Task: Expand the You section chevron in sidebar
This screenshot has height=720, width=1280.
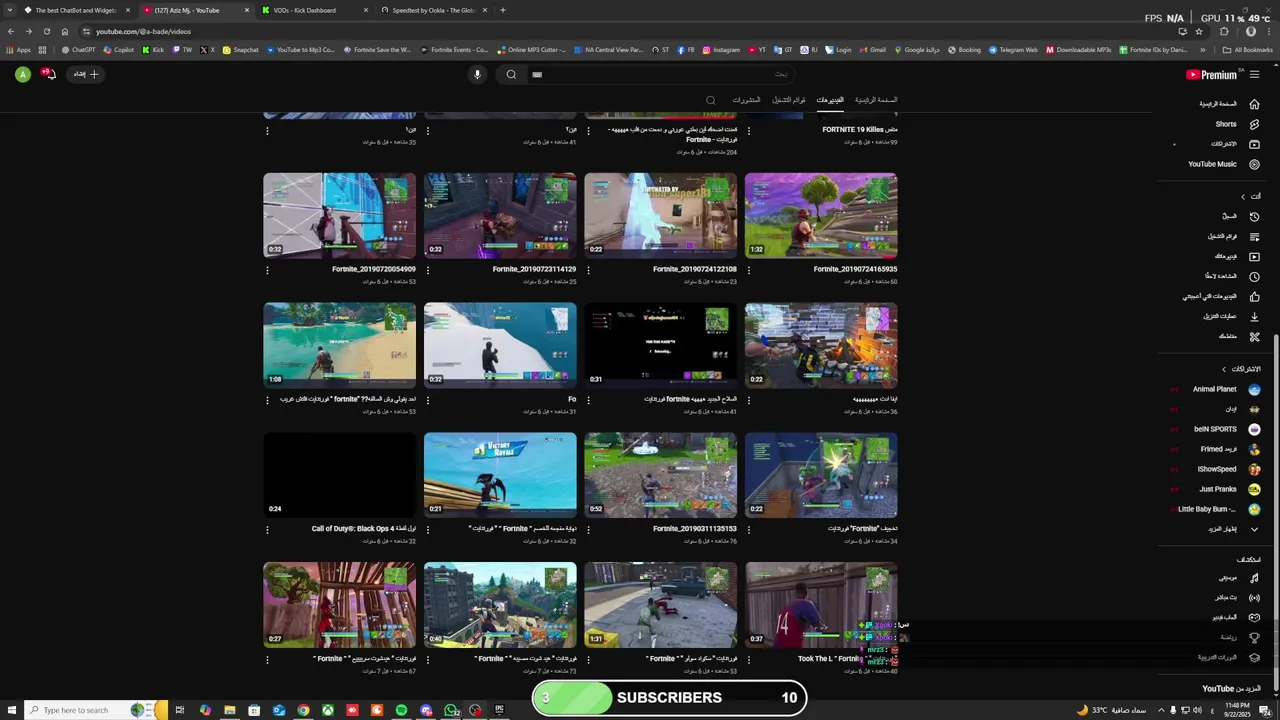Action: click(x=1243, y=196)
